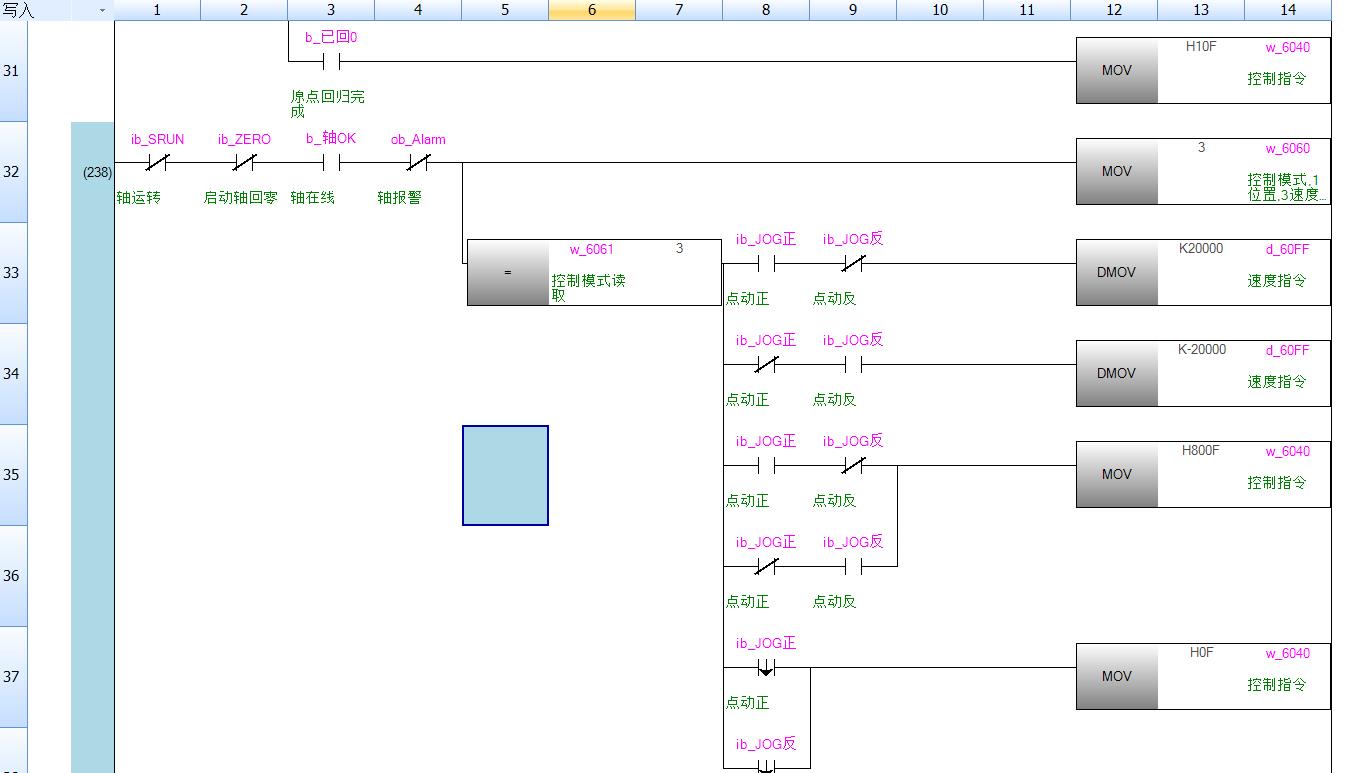Viewport: 1362px width, 773px height.
Task: Select the row 32 header
Action: click(x=12, y=172)
